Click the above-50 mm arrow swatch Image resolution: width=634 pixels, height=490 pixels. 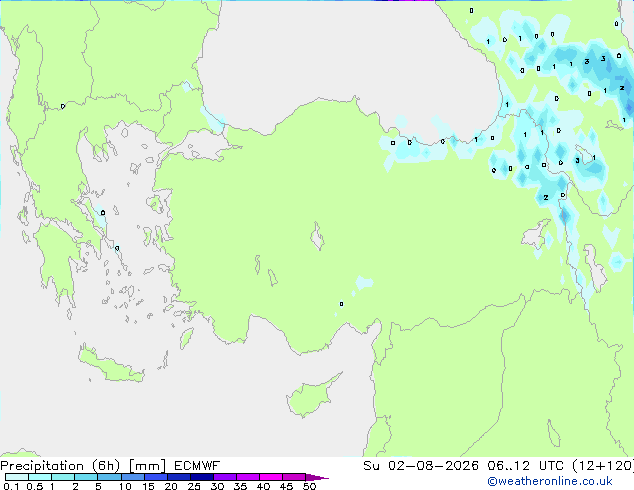pos(316,477)
